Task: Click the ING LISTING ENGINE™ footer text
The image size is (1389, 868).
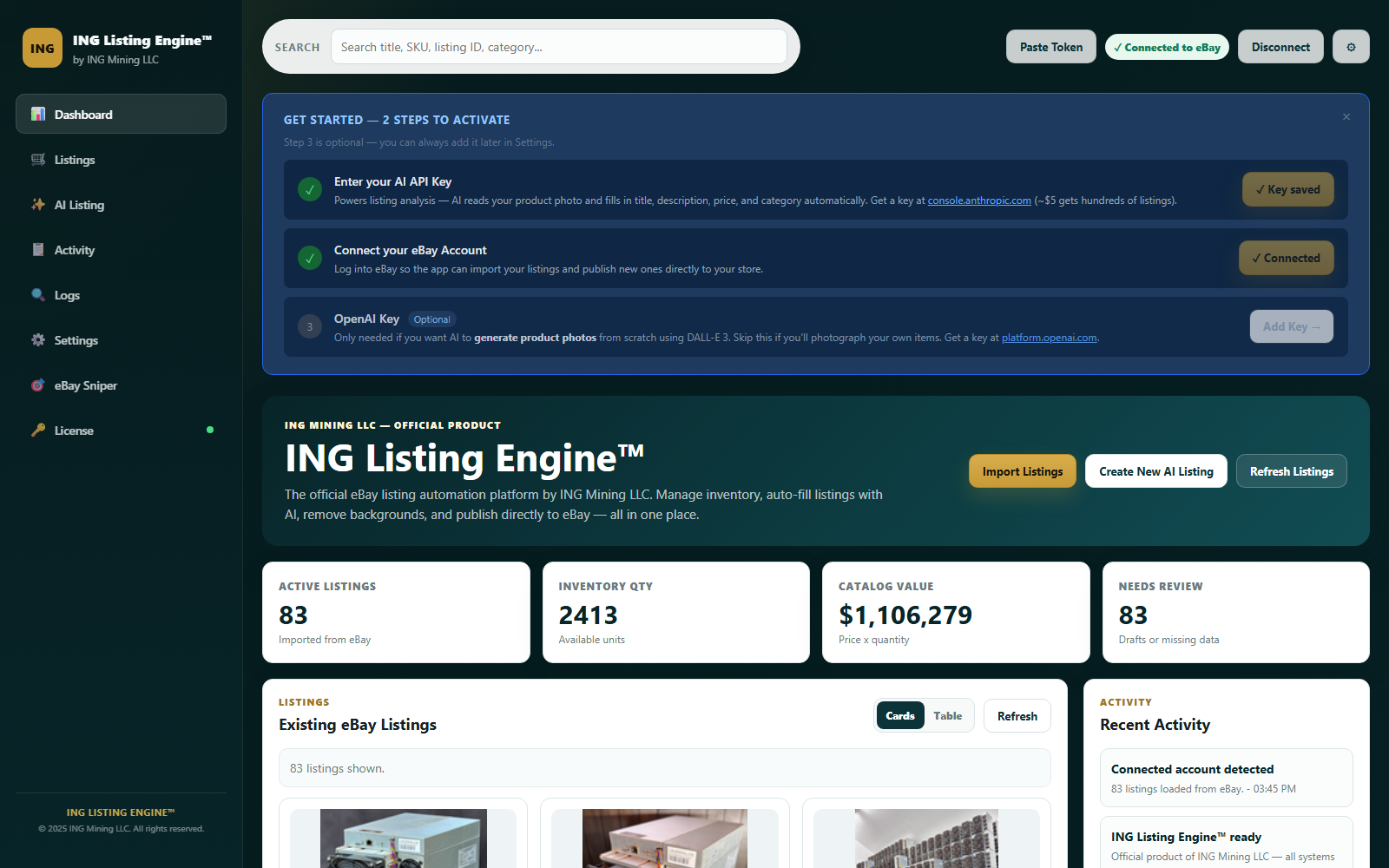Action: [x=121, y=812]
